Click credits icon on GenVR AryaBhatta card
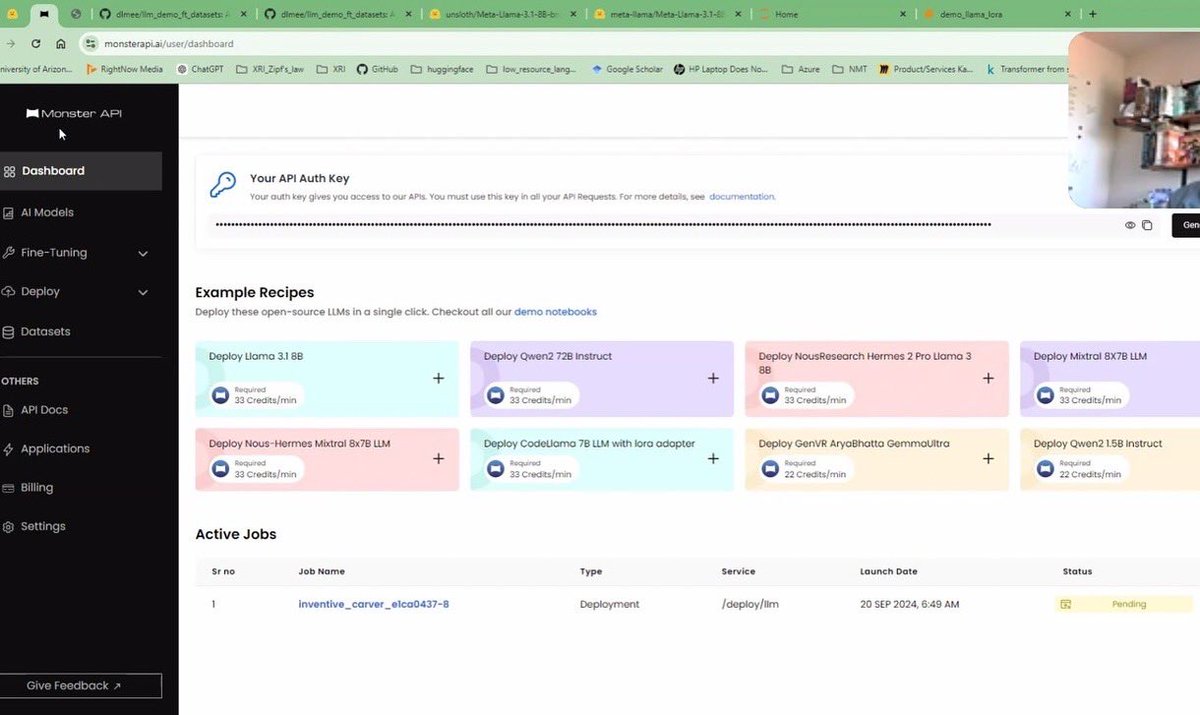The image size is (1200, 715). point(771,469)
